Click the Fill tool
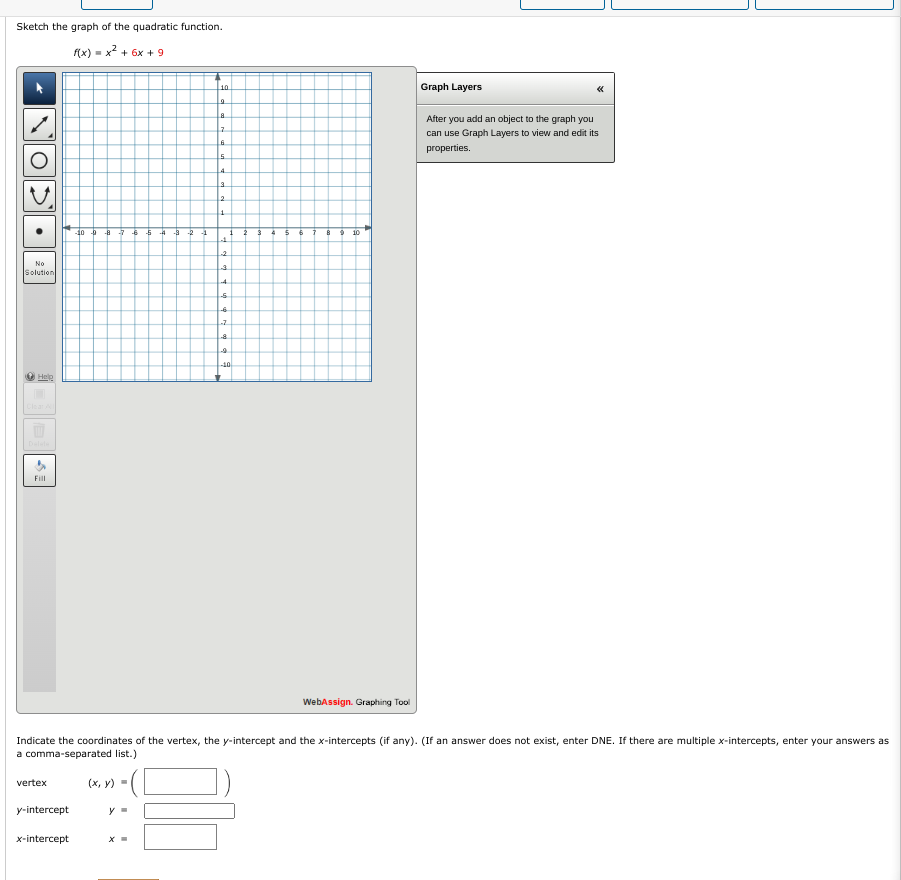This screenshot has width=901, height=880. [x=38, y=469]
